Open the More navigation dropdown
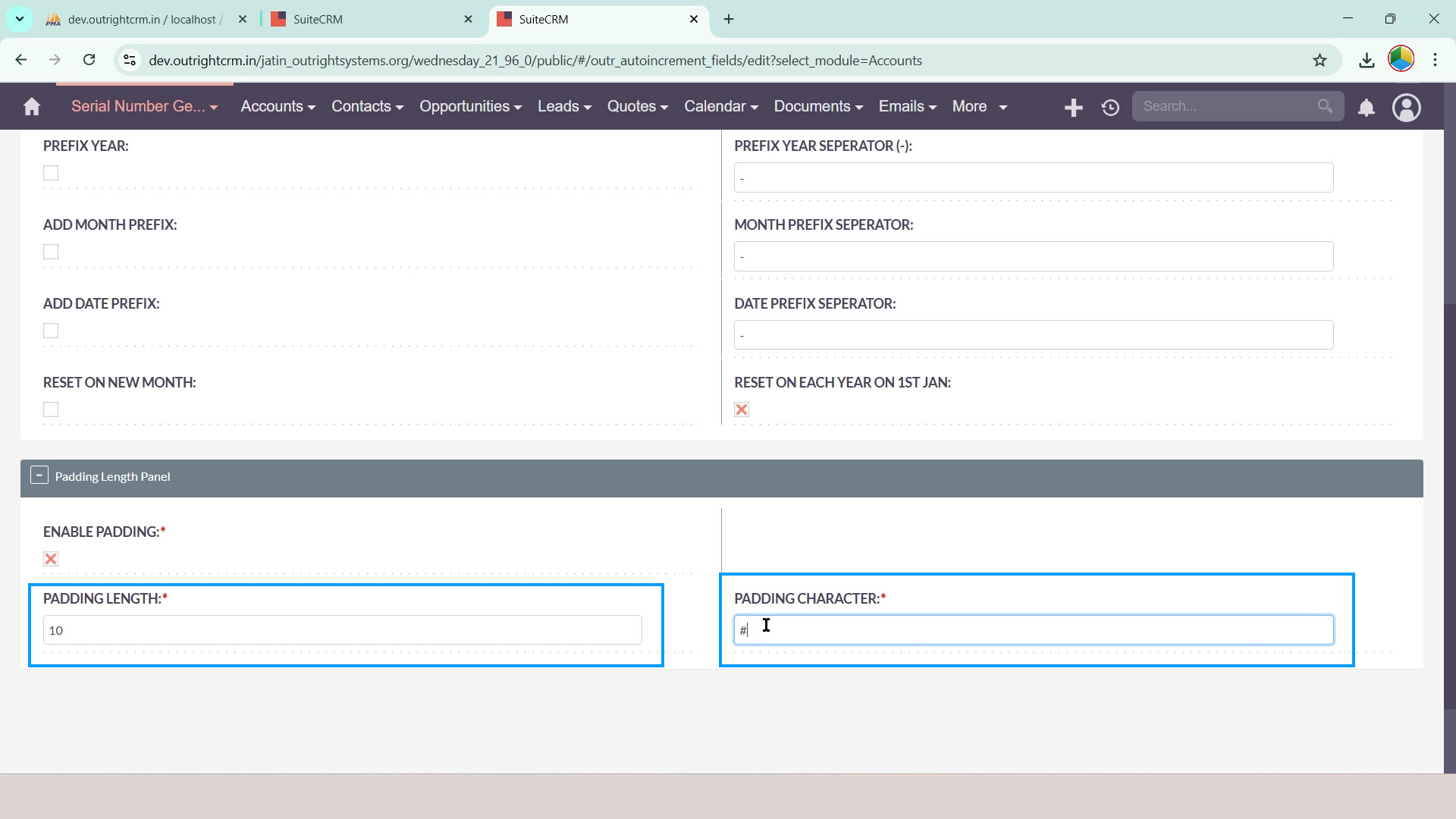Image resolution: width=1456 pixels, height=819 pixels. [x=980, y=107]
